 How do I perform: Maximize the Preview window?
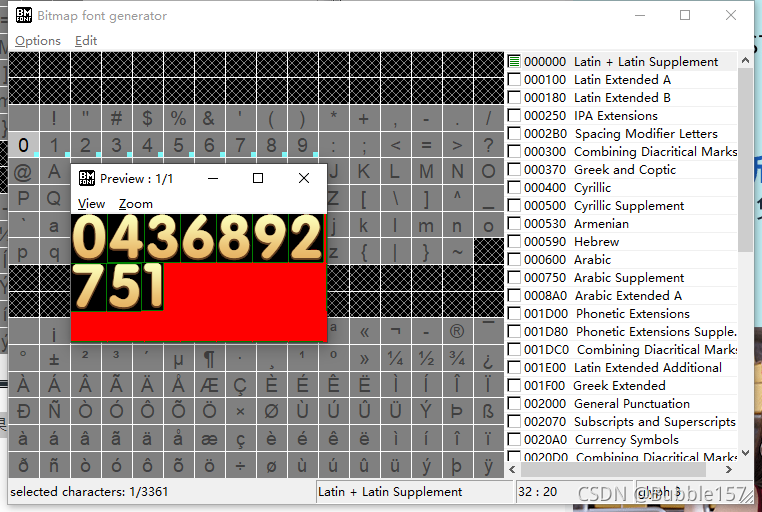258,178
